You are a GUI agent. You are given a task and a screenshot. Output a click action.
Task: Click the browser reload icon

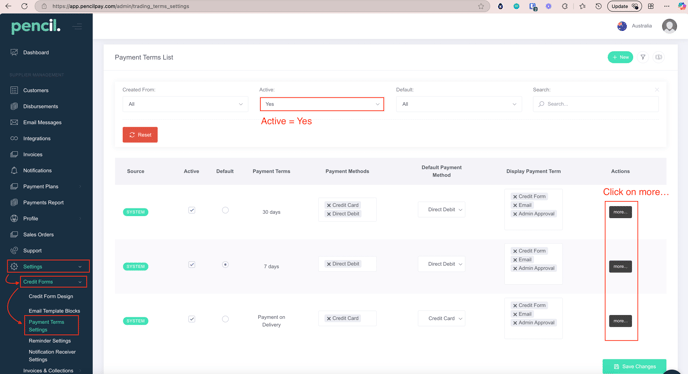click(25, 6)
